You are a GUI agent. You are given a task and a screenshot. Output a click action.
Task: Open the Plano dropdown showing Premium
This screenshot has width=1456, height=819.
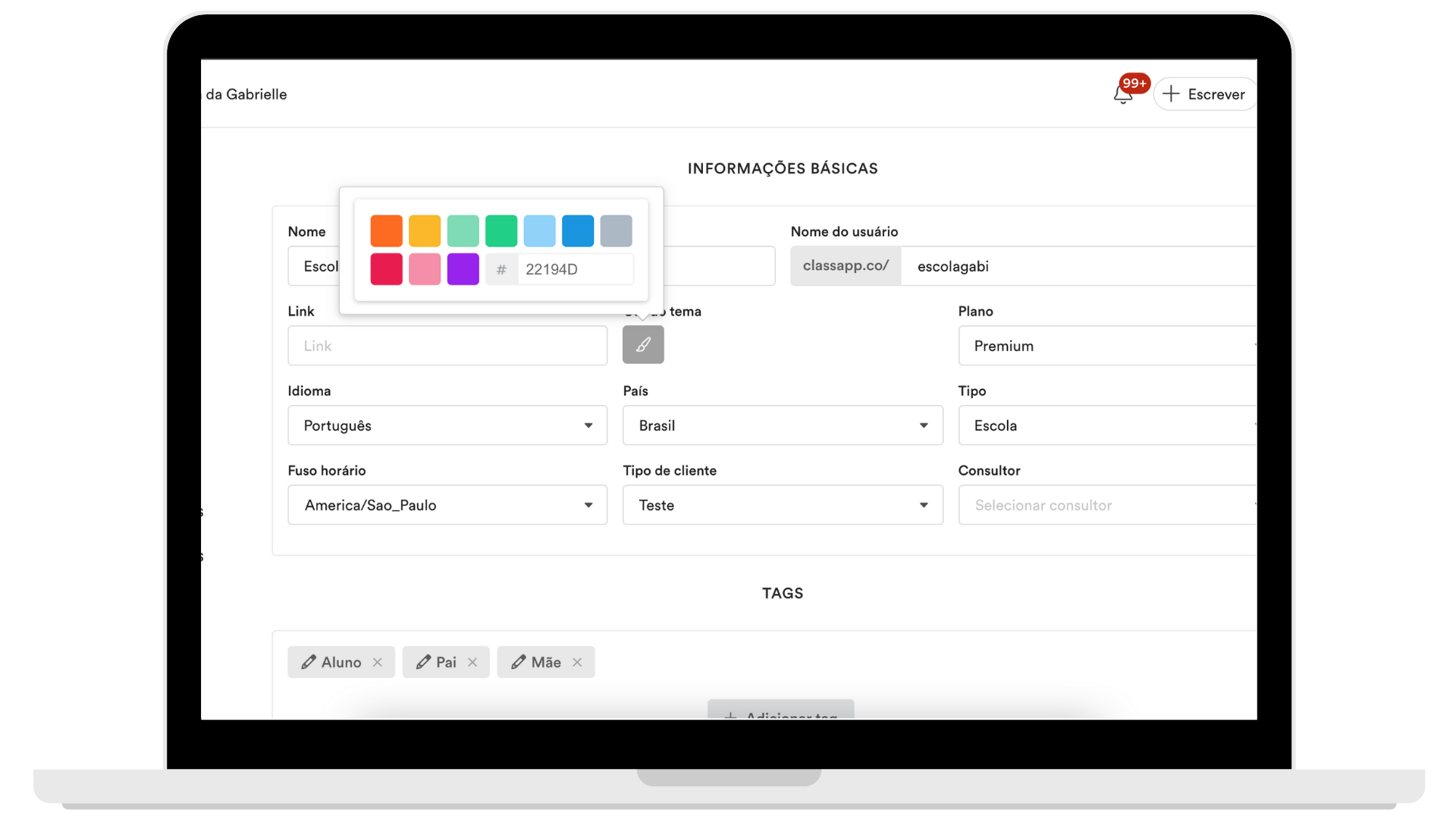tap(1107, 346)
